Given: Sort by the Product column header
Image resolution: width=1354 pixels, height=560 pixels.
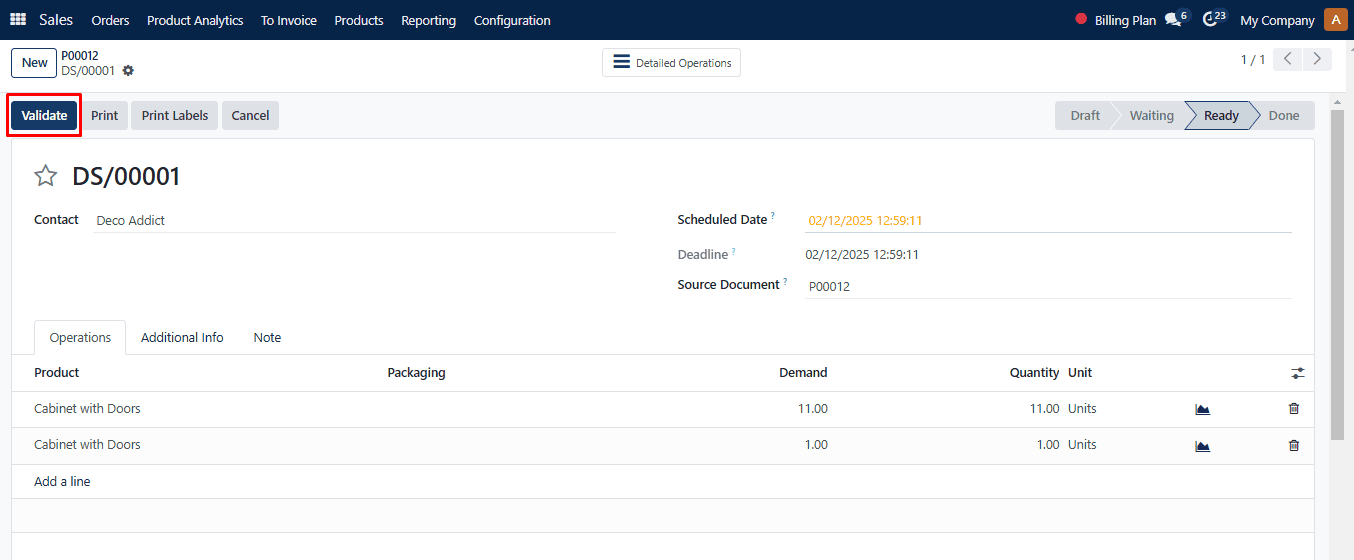Looking at the screenshot, I should 57,373.
